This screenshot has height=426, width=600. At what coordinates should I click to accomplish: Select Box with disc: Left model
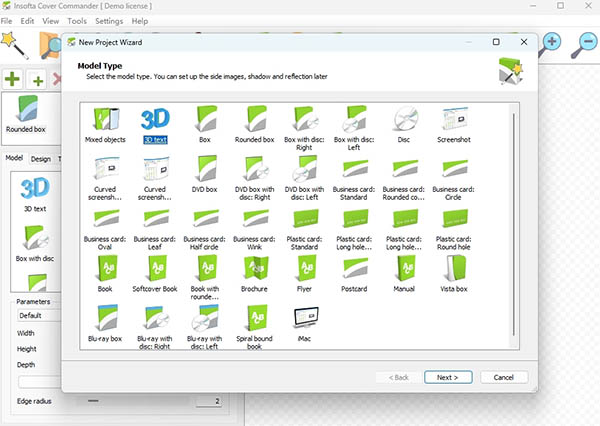354,128
